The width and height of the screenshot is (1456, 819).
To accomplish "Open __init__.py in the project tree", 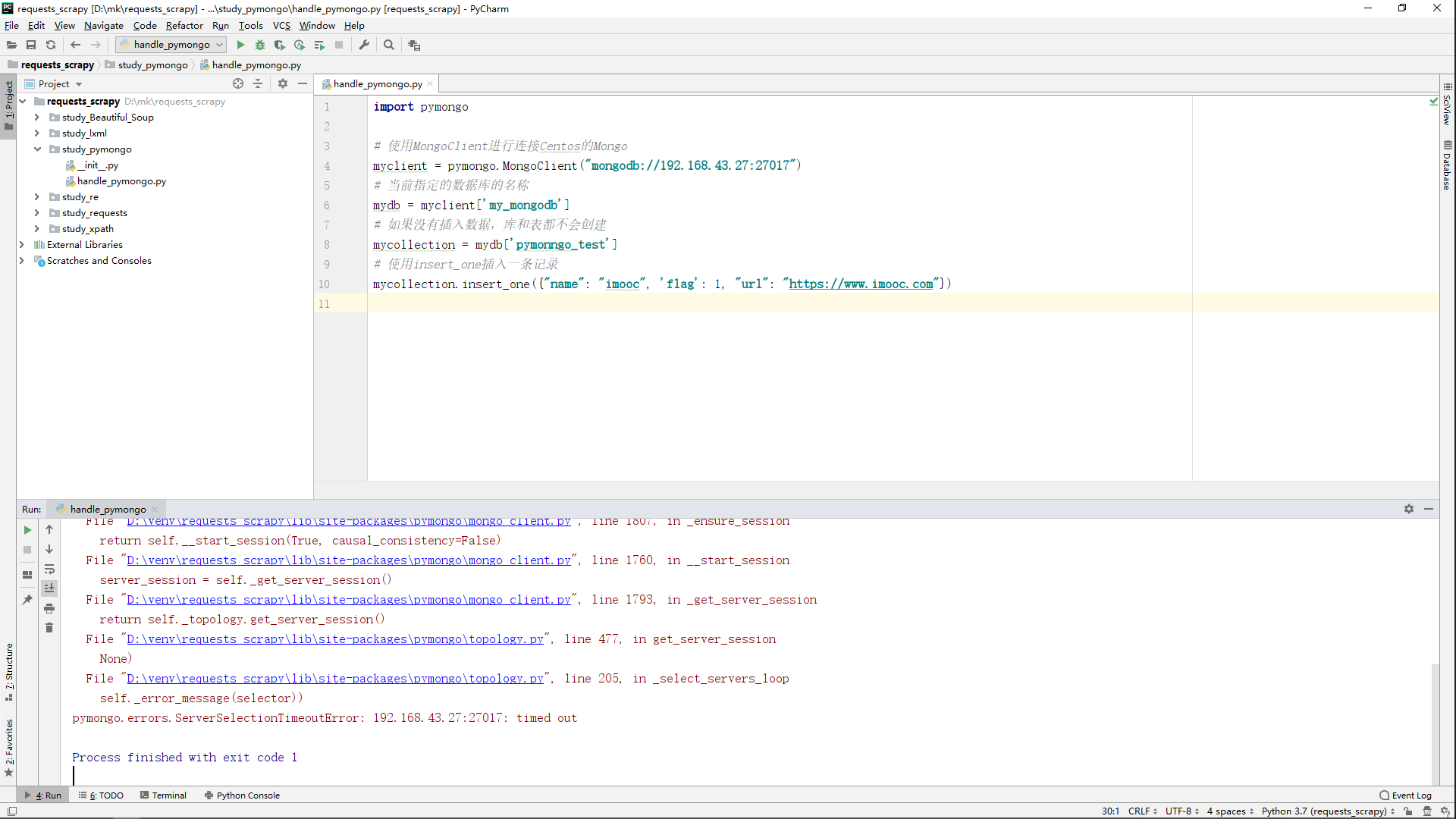I will (x=97, y=165).
